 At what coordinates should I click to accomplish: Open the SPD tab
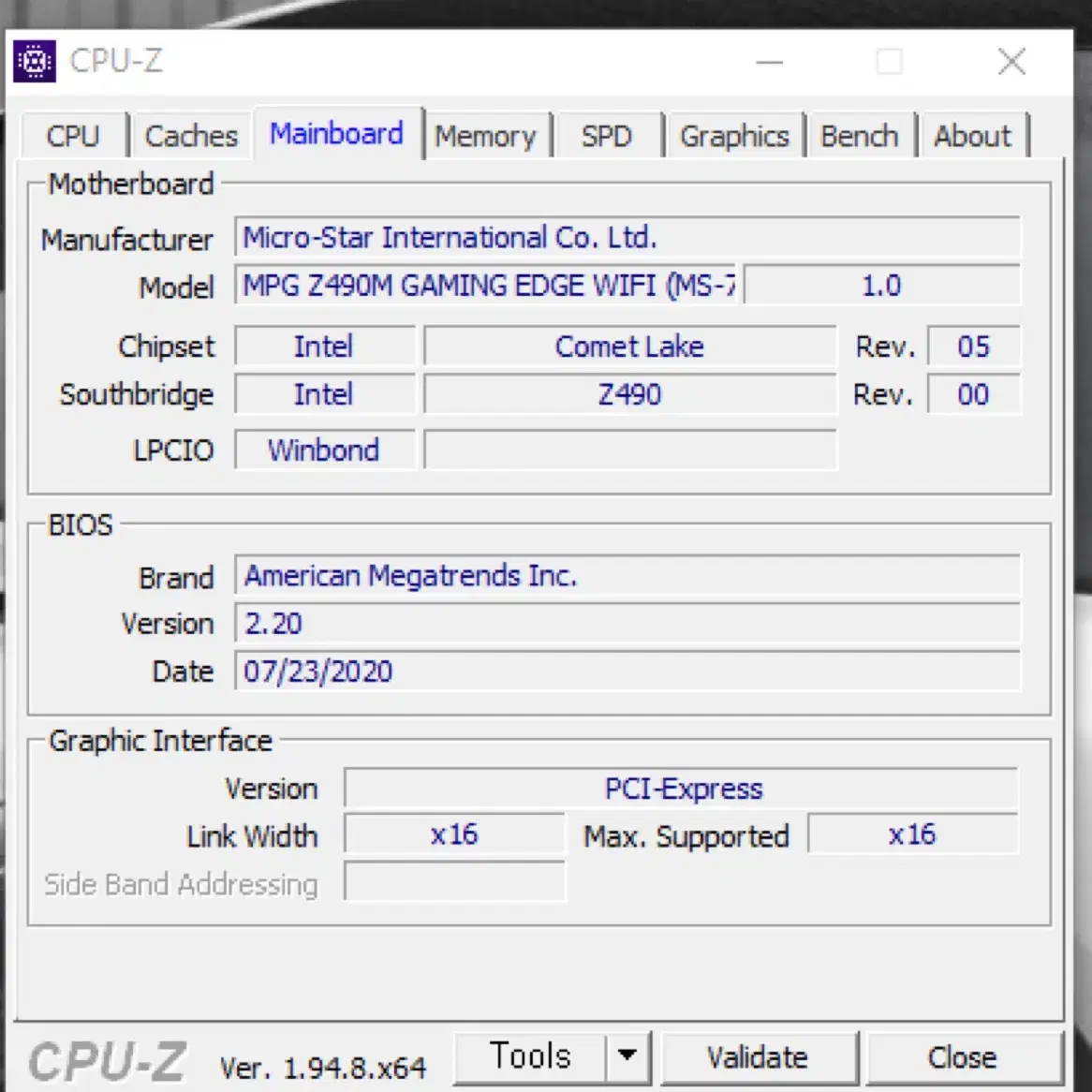coord(607,135)
